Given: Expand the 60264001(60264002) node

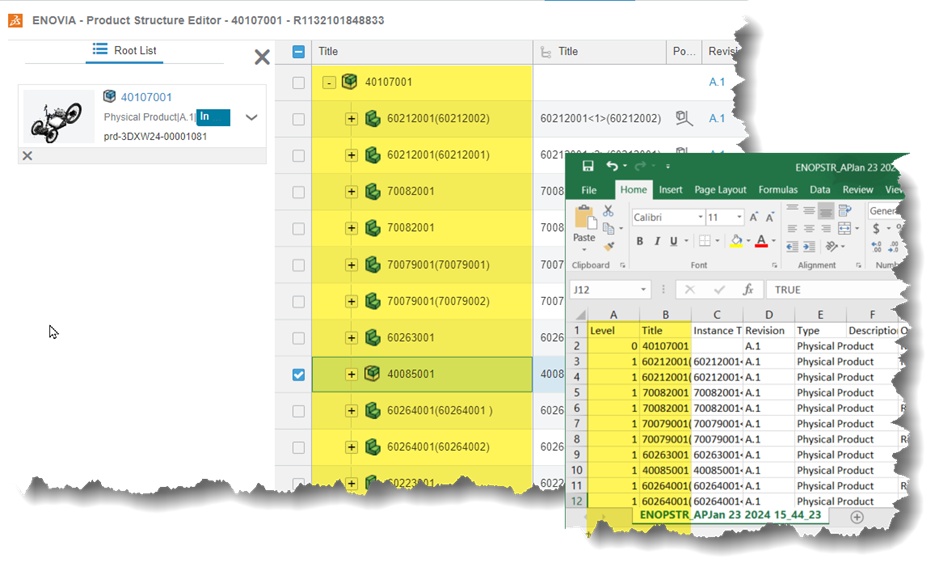Looking at the screenshot, I should point(351,447).
